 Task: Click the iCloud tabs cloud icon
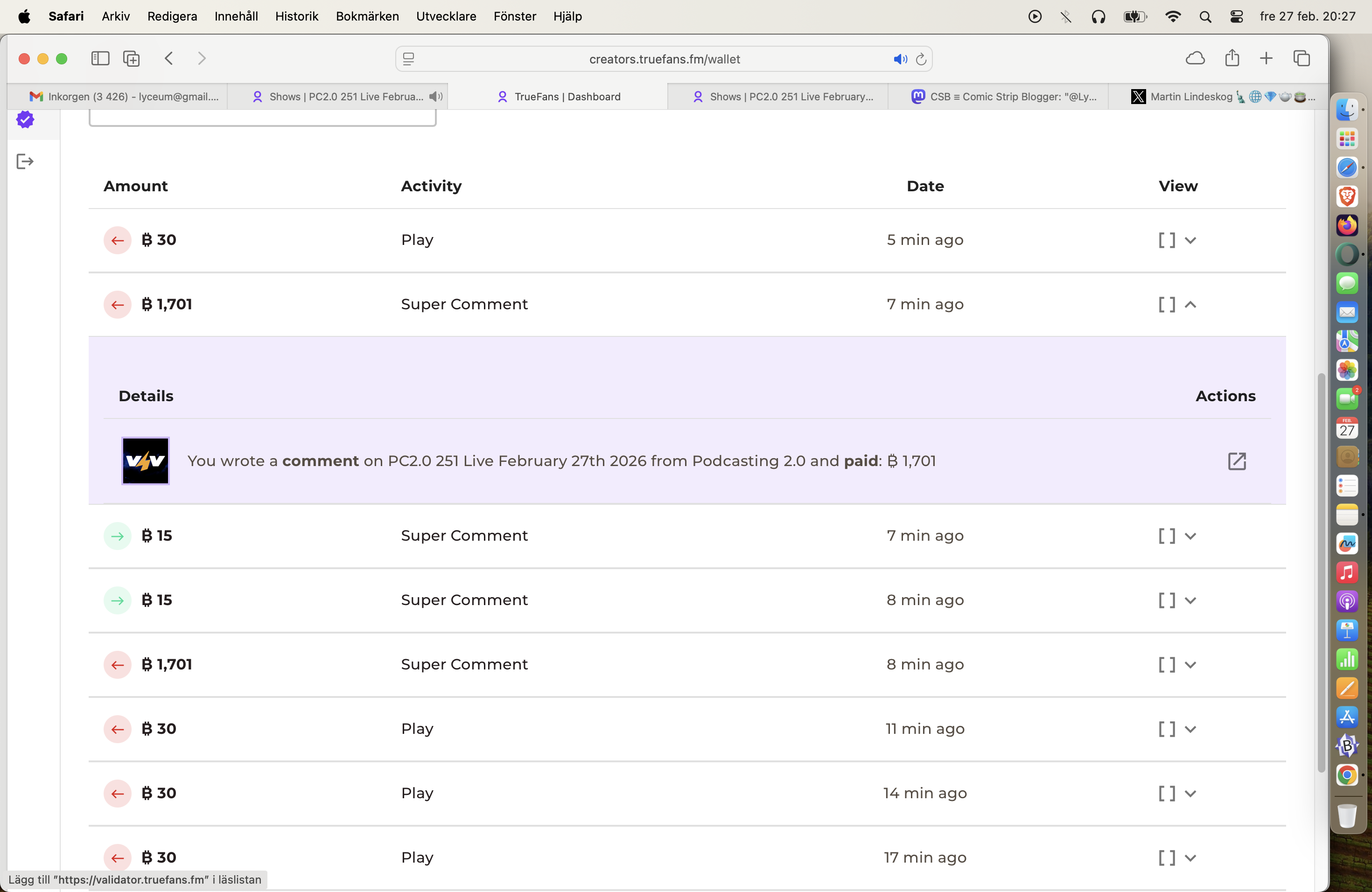point(1195,58)
